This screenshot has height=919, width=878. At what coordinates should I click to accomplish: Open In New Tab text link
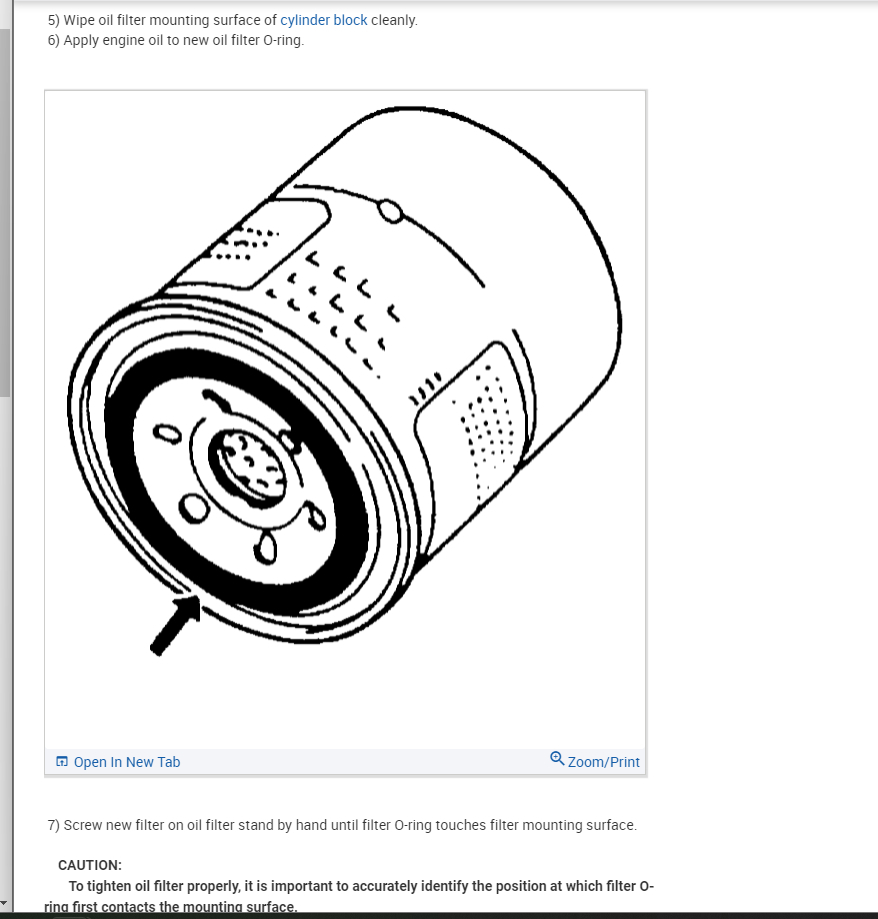(127, 762)
